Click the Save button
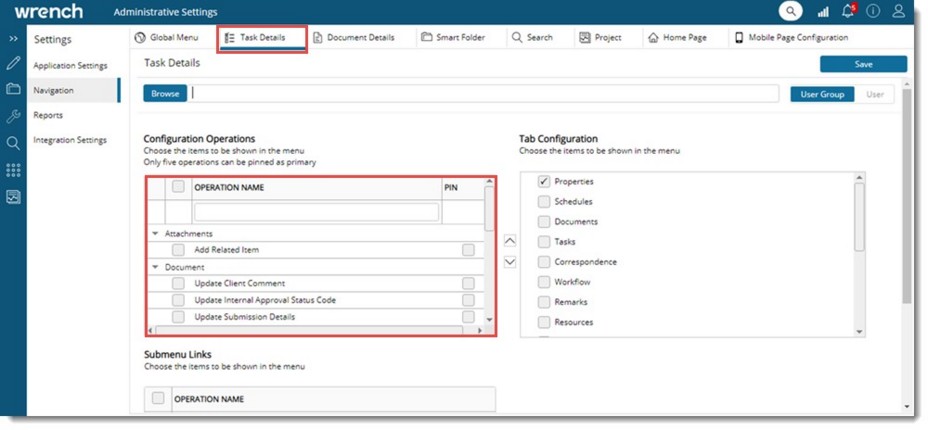Image resolution: width=928 pixels, height=430 pixels. [863, 64]
